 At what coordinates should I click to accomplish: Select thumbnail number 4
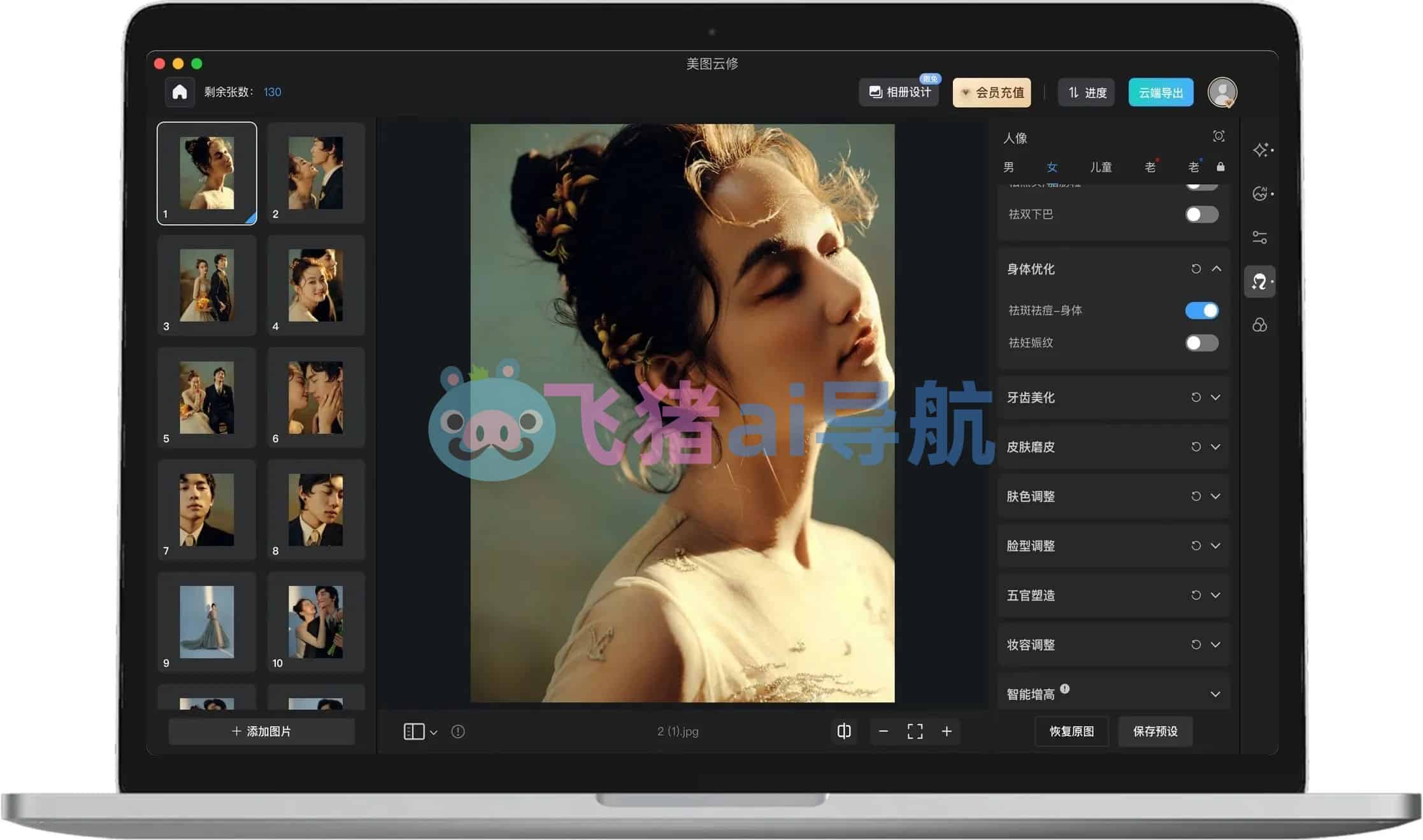coord(316,285)
